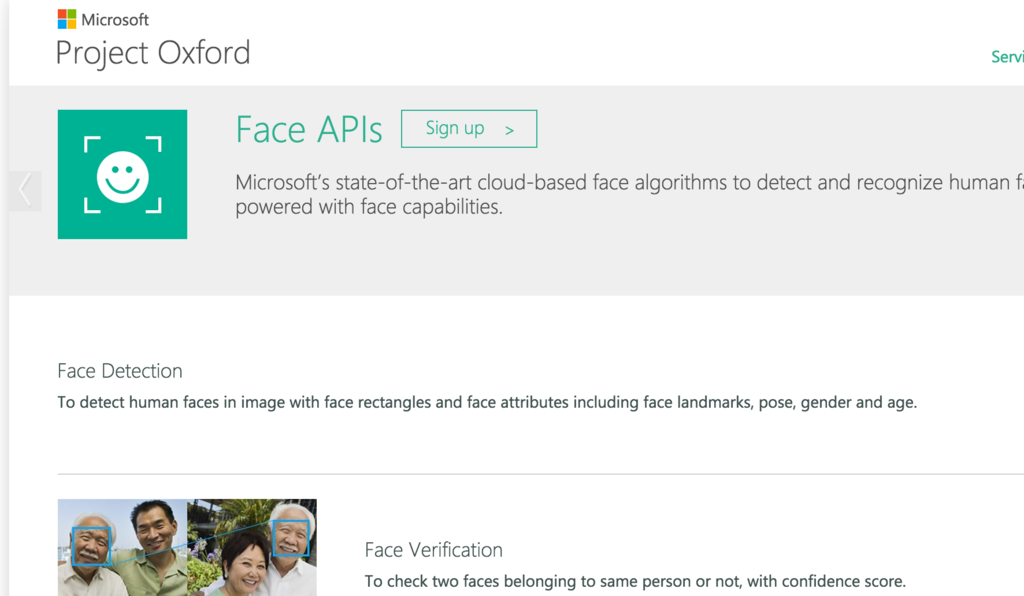Click the Face APIs cloud-based description paragraph
Screen dimensions: 1024x596
[629, 195]
